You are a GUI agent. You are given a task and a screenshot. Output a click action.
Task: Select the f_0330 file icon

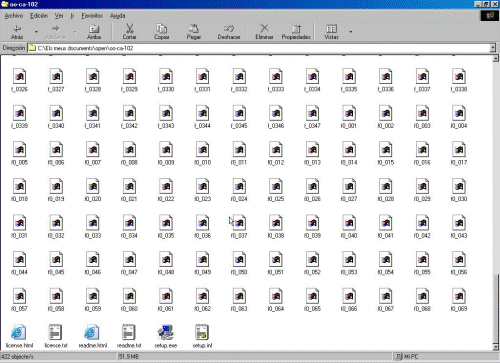(166, 76)
